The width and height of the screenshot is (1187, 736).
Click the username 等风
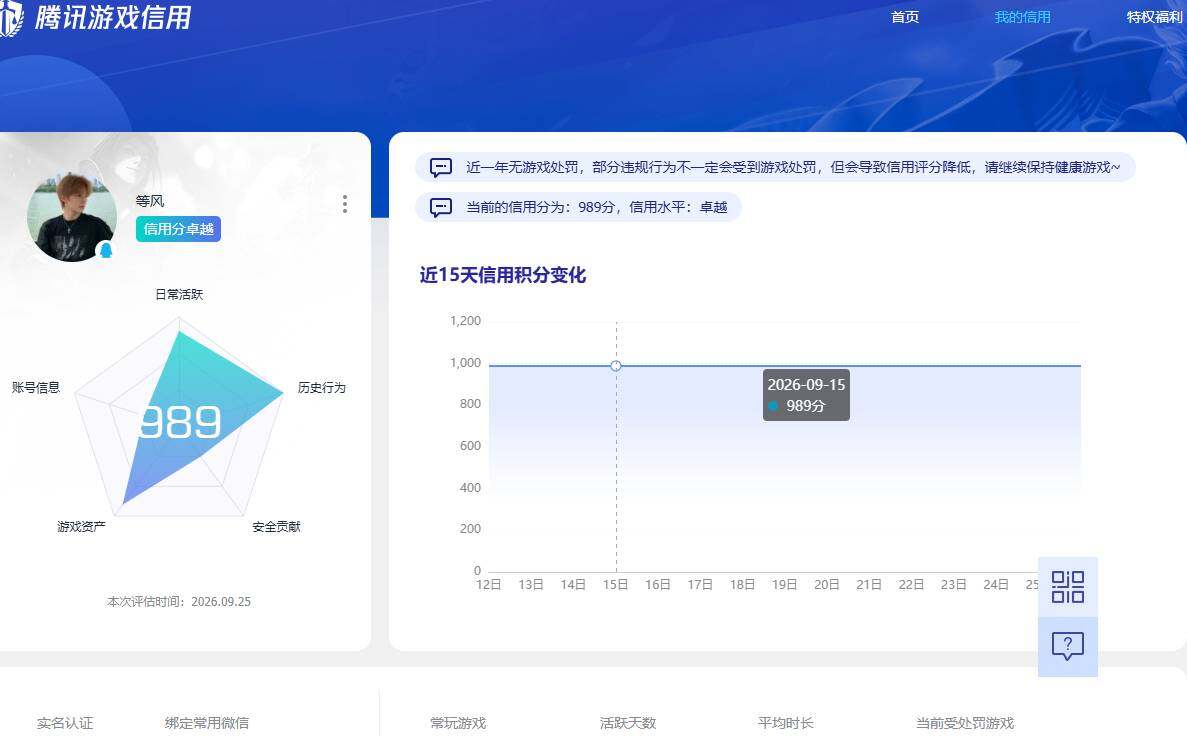(x=150, y=201)
